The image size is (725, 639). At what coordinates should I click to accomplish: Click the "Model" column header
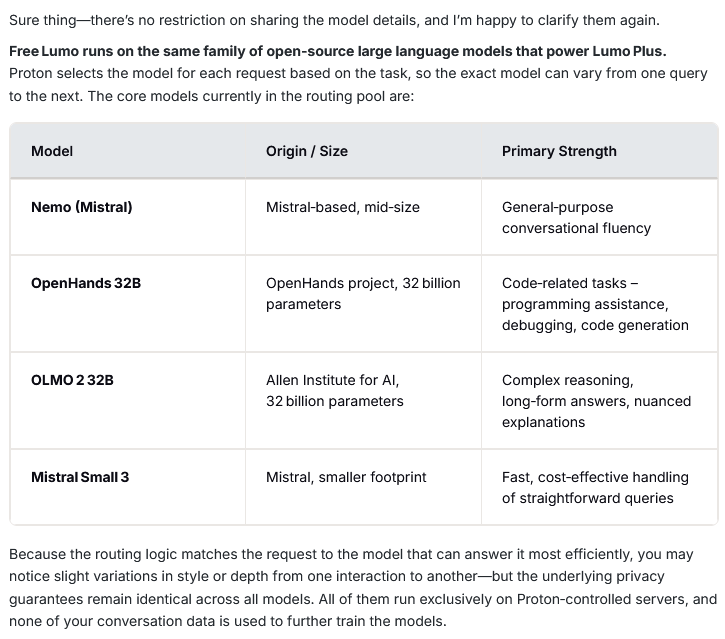point(52,151)
